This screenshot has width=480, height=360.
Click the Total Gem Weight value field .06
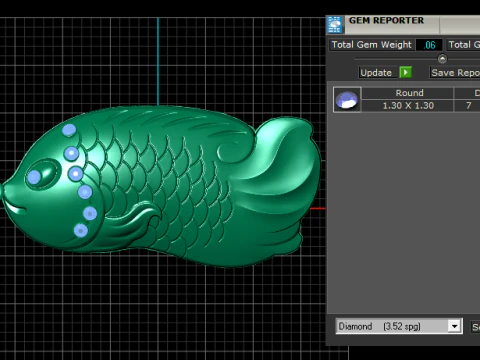pos(429,45)
